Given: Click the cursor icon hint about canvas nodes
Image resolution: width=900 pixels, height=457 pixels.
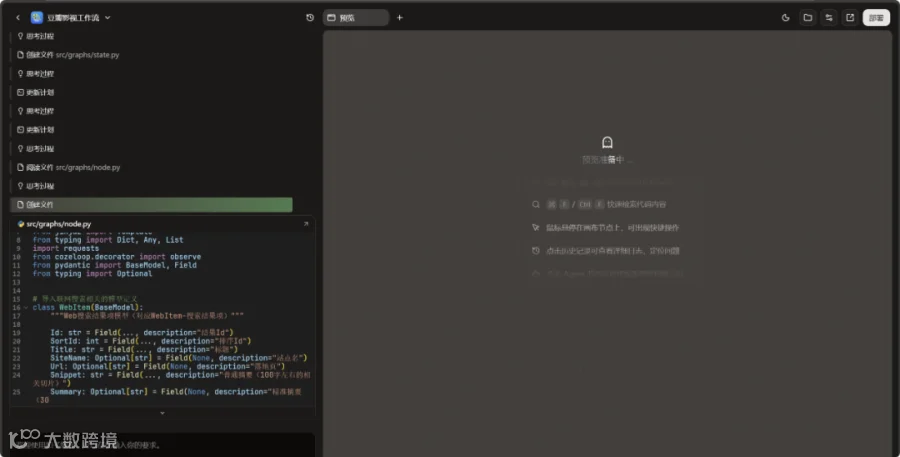Looking at the screenshot, I should (536, 227).
